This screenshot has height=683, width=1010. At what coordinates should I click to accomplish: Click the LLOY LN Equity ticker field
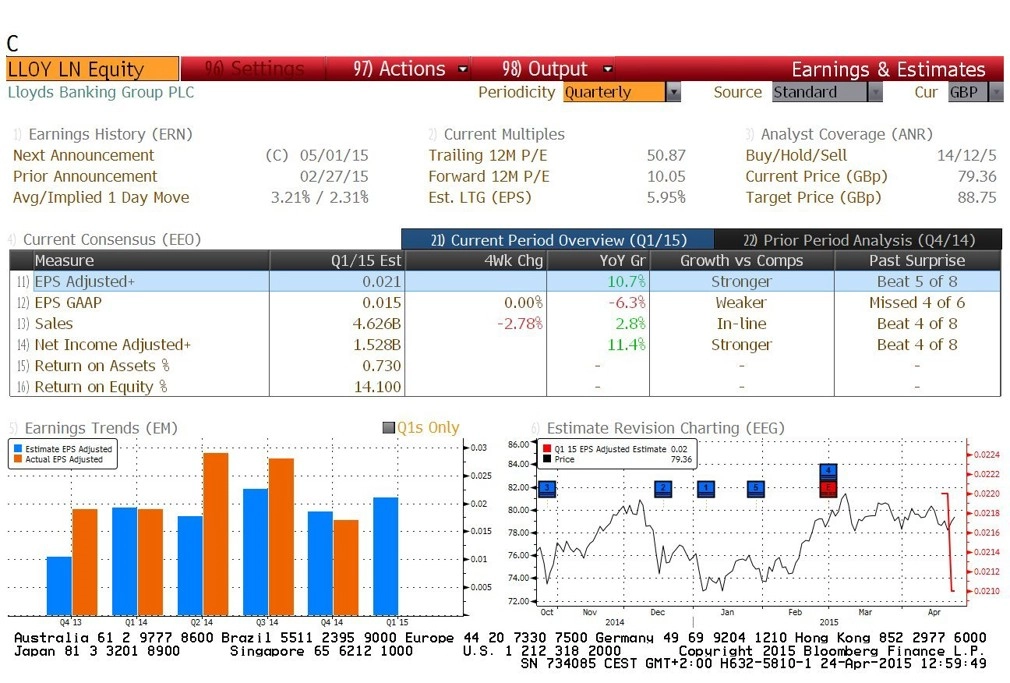click(x=92, y=68)
